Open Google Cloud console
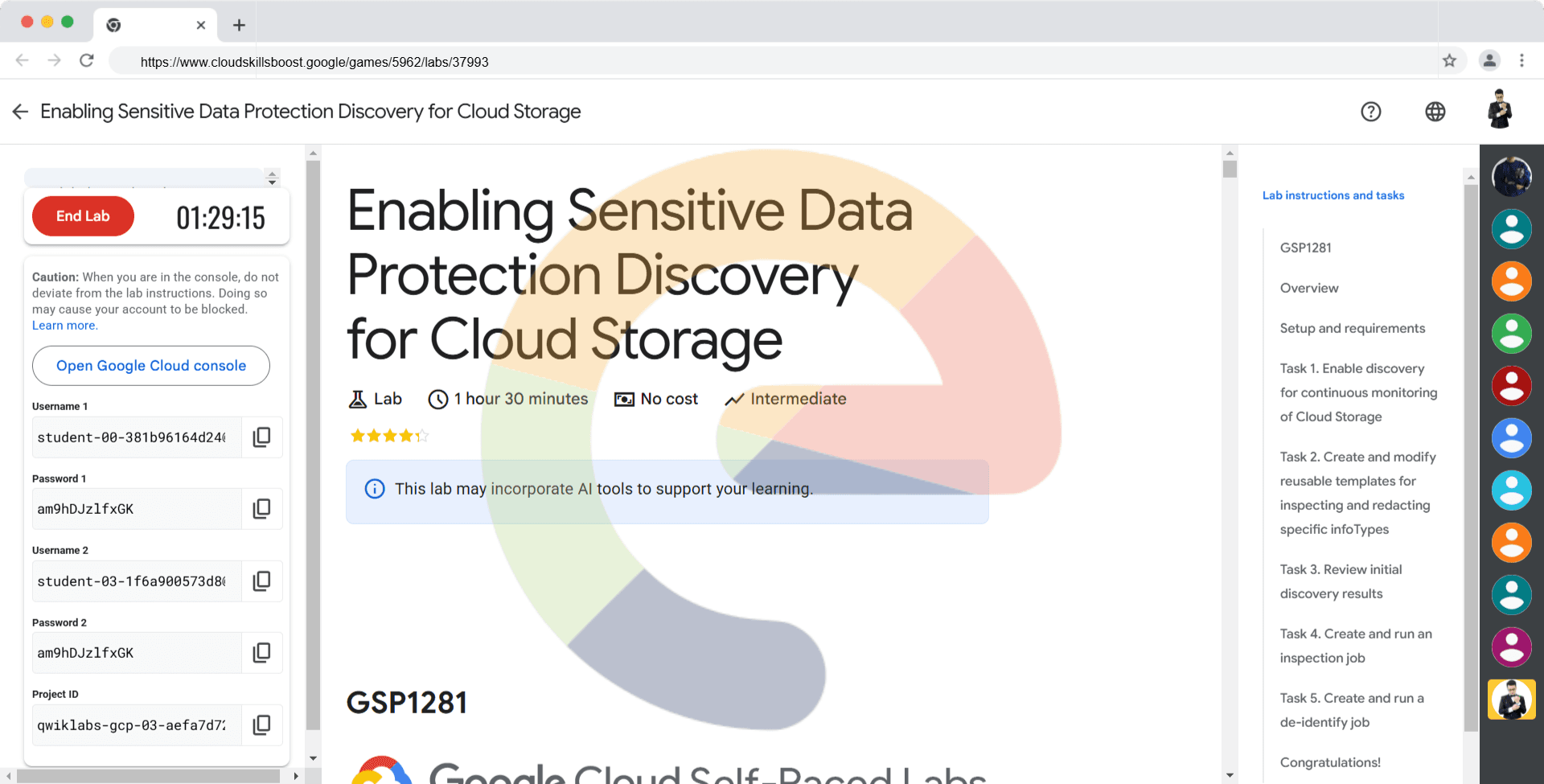Screen dimensions: 1544x784 pyautogui.click(x=151, y=366)
